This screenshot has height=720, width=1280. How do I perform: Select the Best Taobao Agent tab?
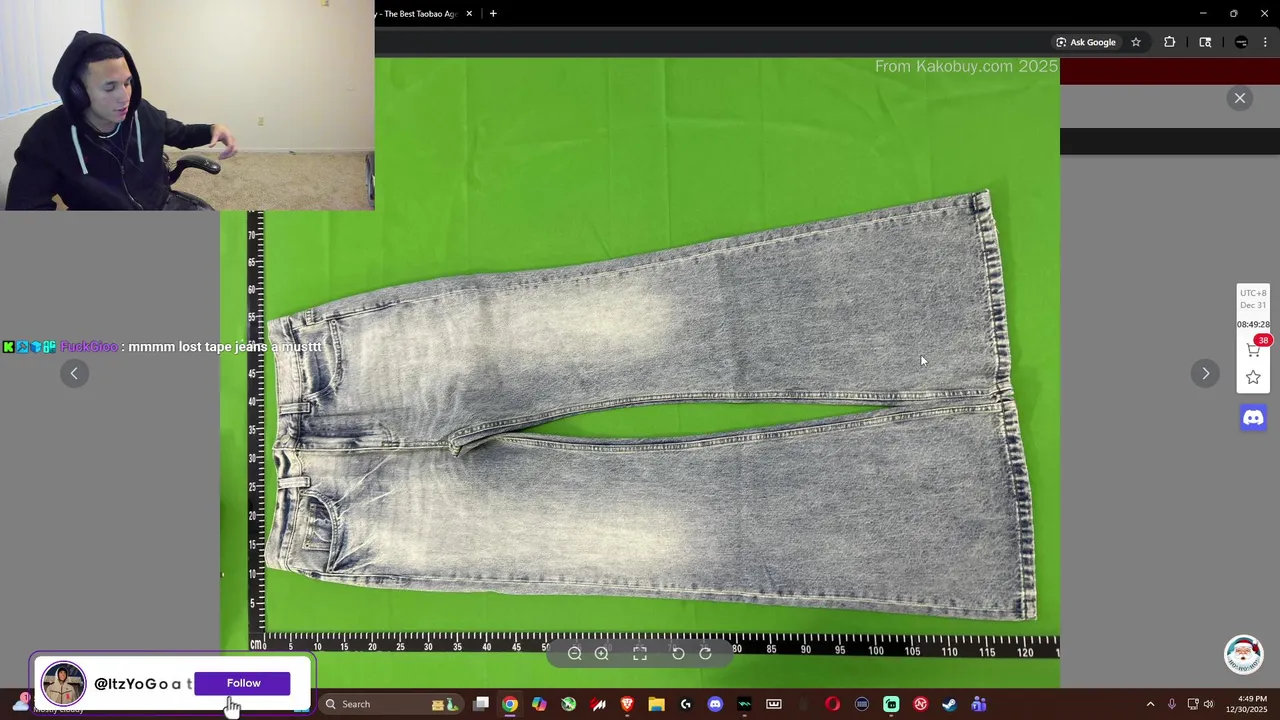point(418,14)
